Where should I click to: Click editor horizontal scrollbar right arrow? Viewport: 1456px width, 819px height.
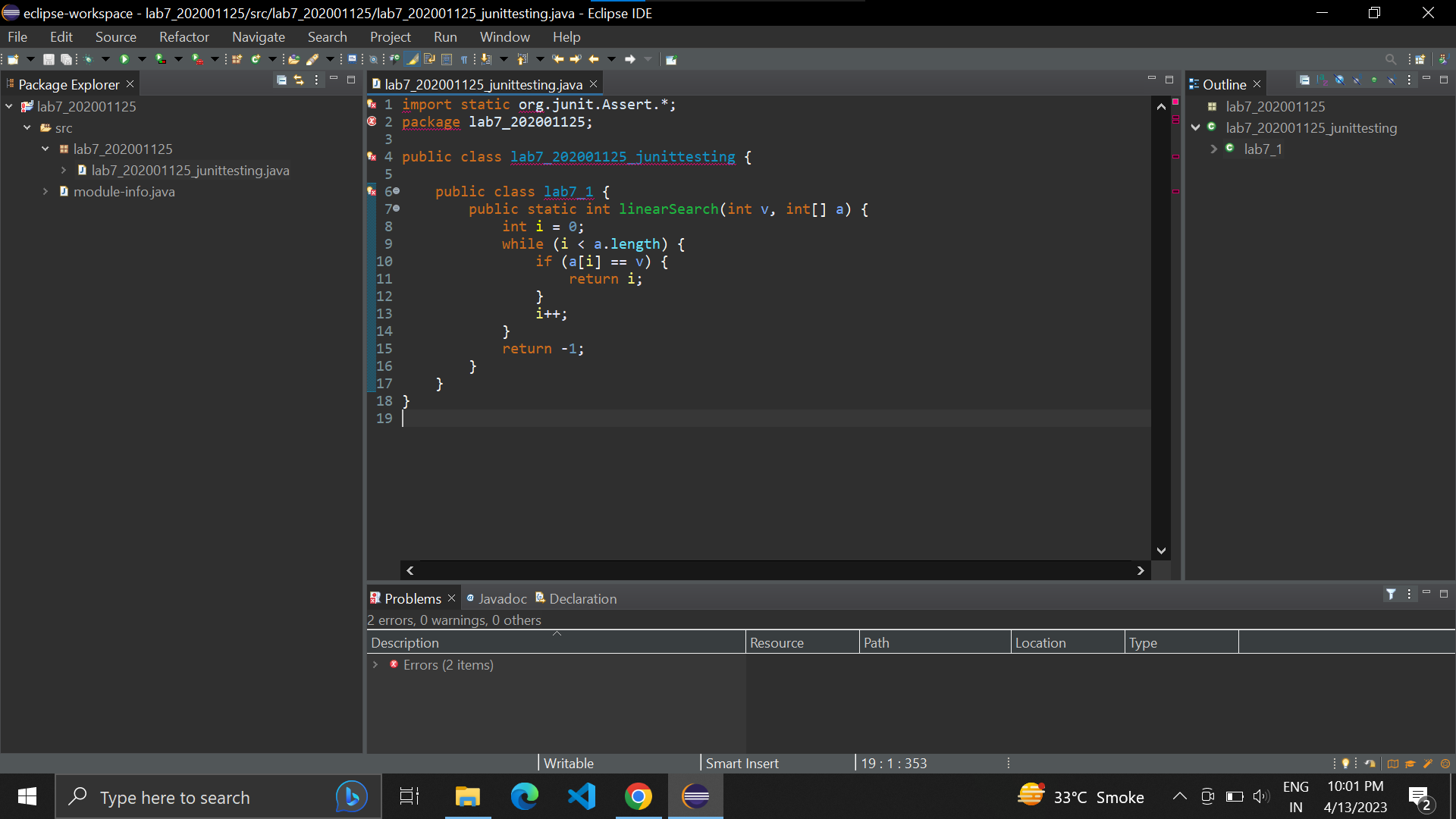pos(1141,571)
